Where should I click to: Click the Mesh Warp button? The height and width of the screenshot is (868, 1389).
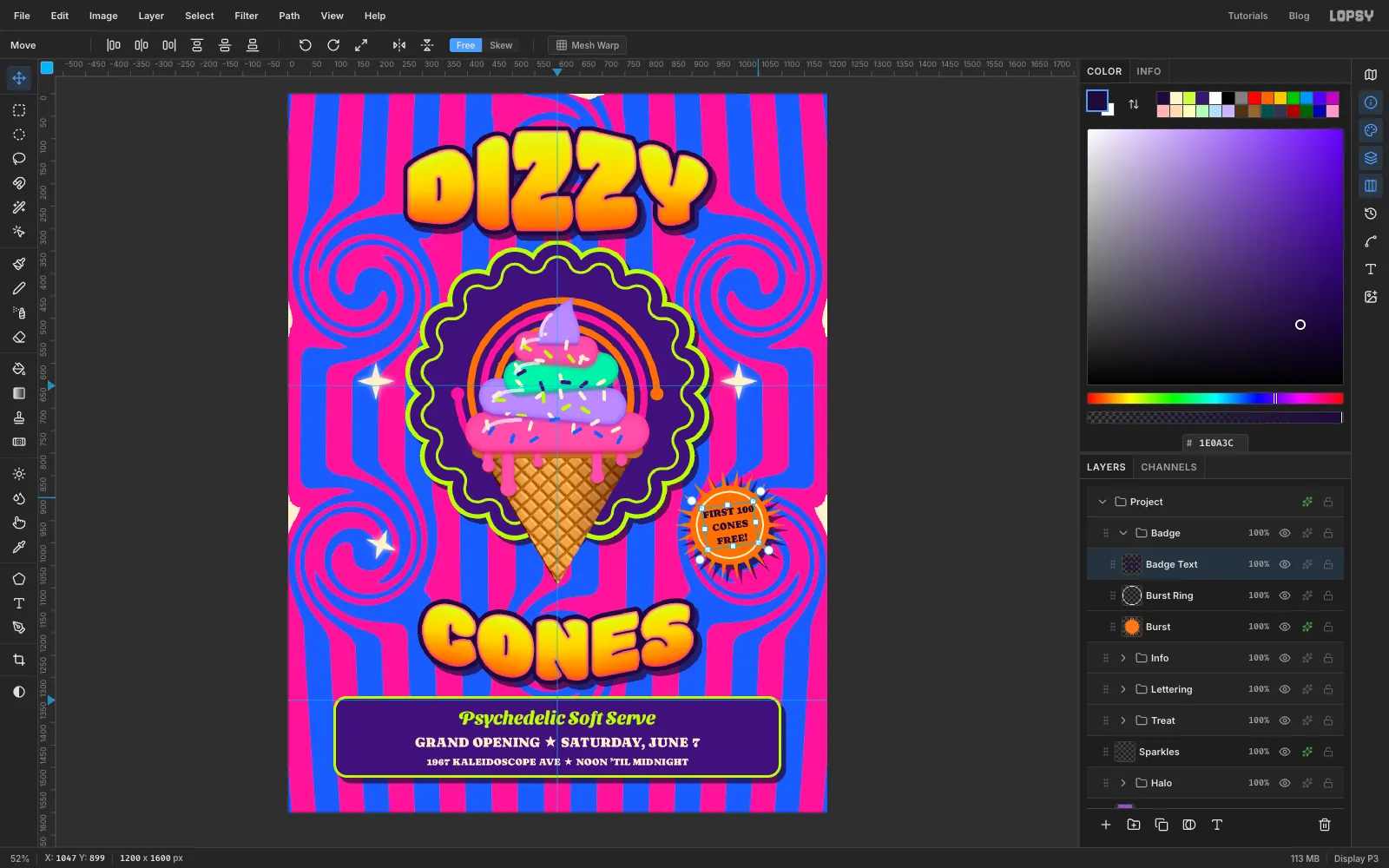[587, 45]
